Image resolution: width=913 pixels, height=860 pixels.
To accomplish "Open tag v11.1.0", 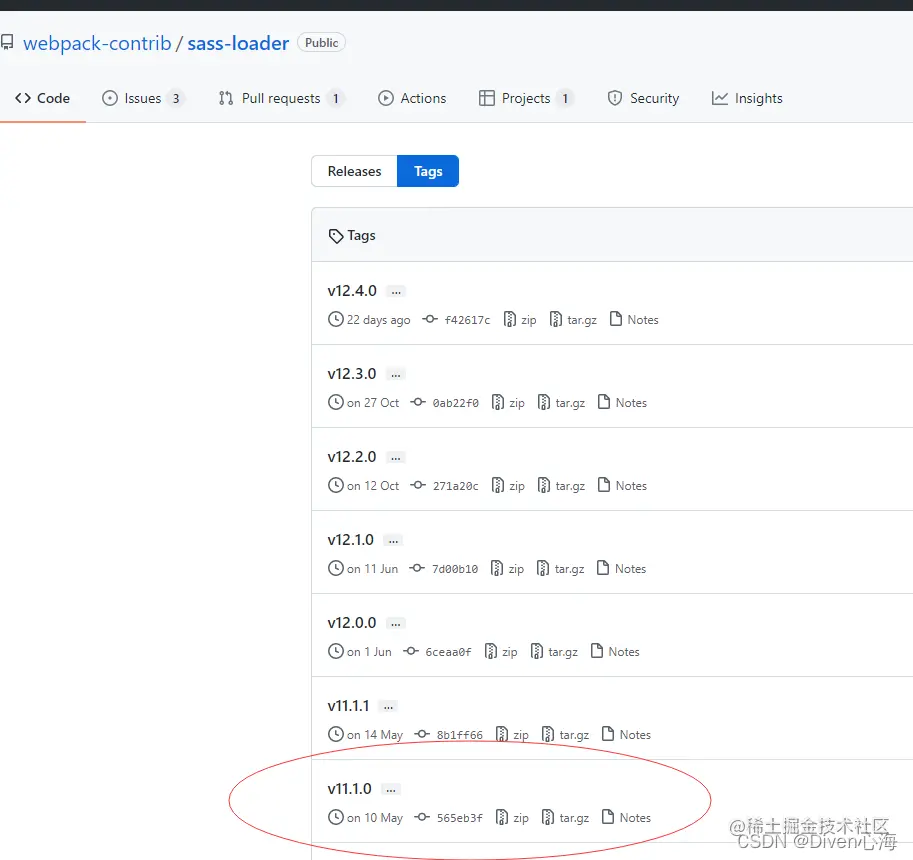I will (x=349, y=789).
